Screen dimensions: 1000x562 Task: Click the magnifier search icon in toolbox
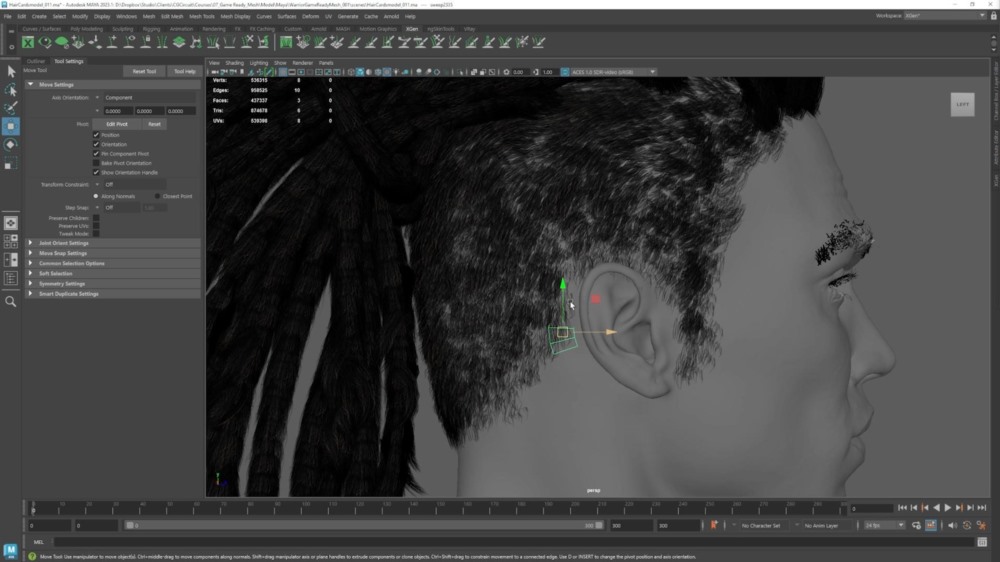pyautogui.click(x=11, y=301)
